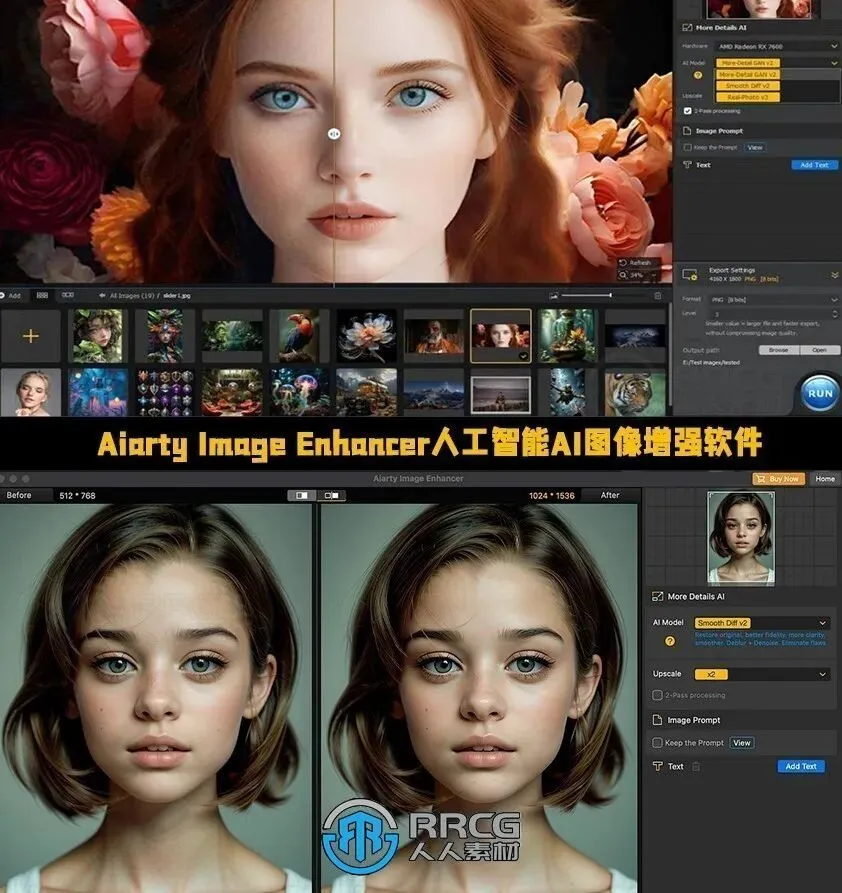
Task: Click the navigator preview thumbnail of the girl
Action: tap(741, 538)
